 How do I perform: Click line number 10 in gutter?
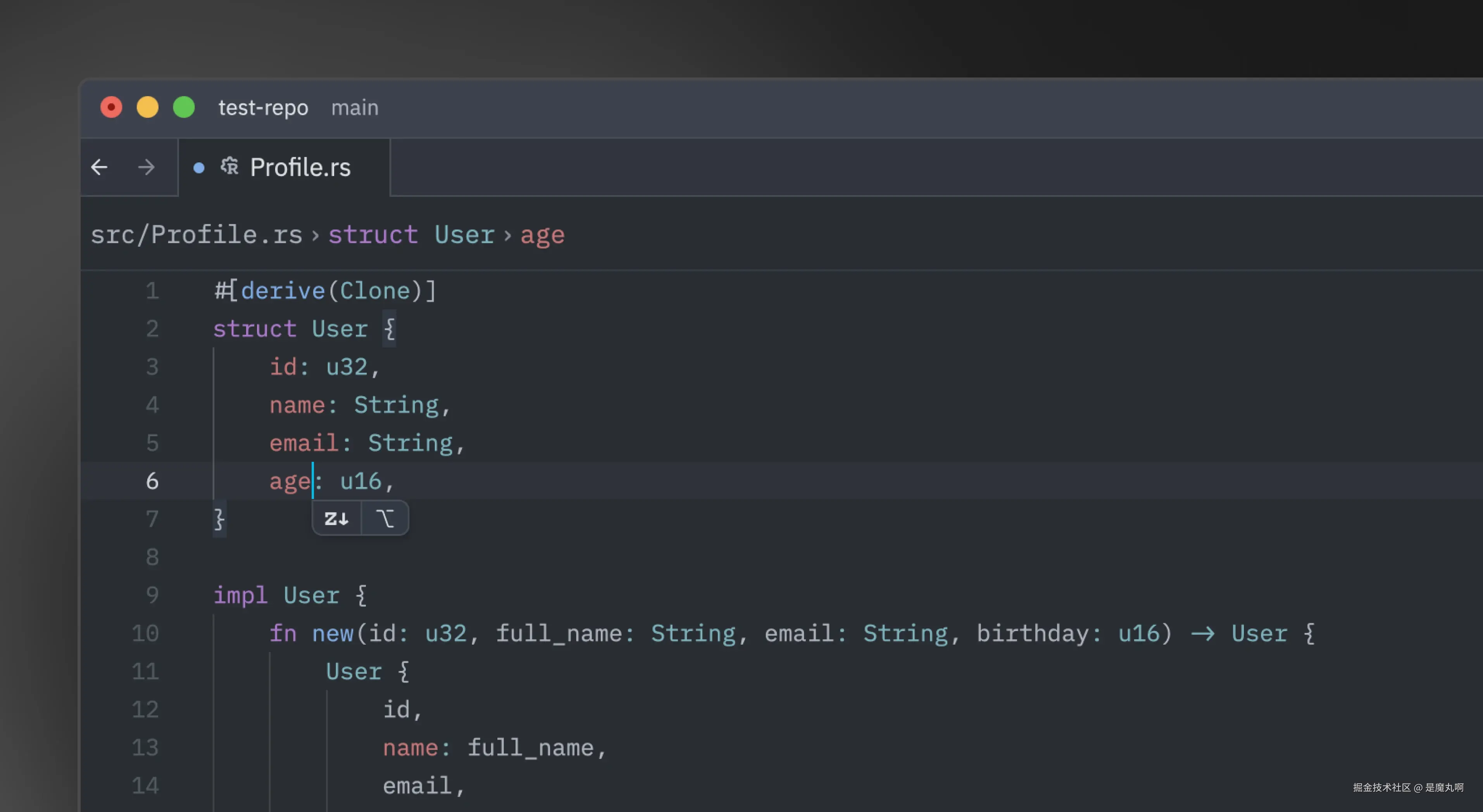coord(145,633)
